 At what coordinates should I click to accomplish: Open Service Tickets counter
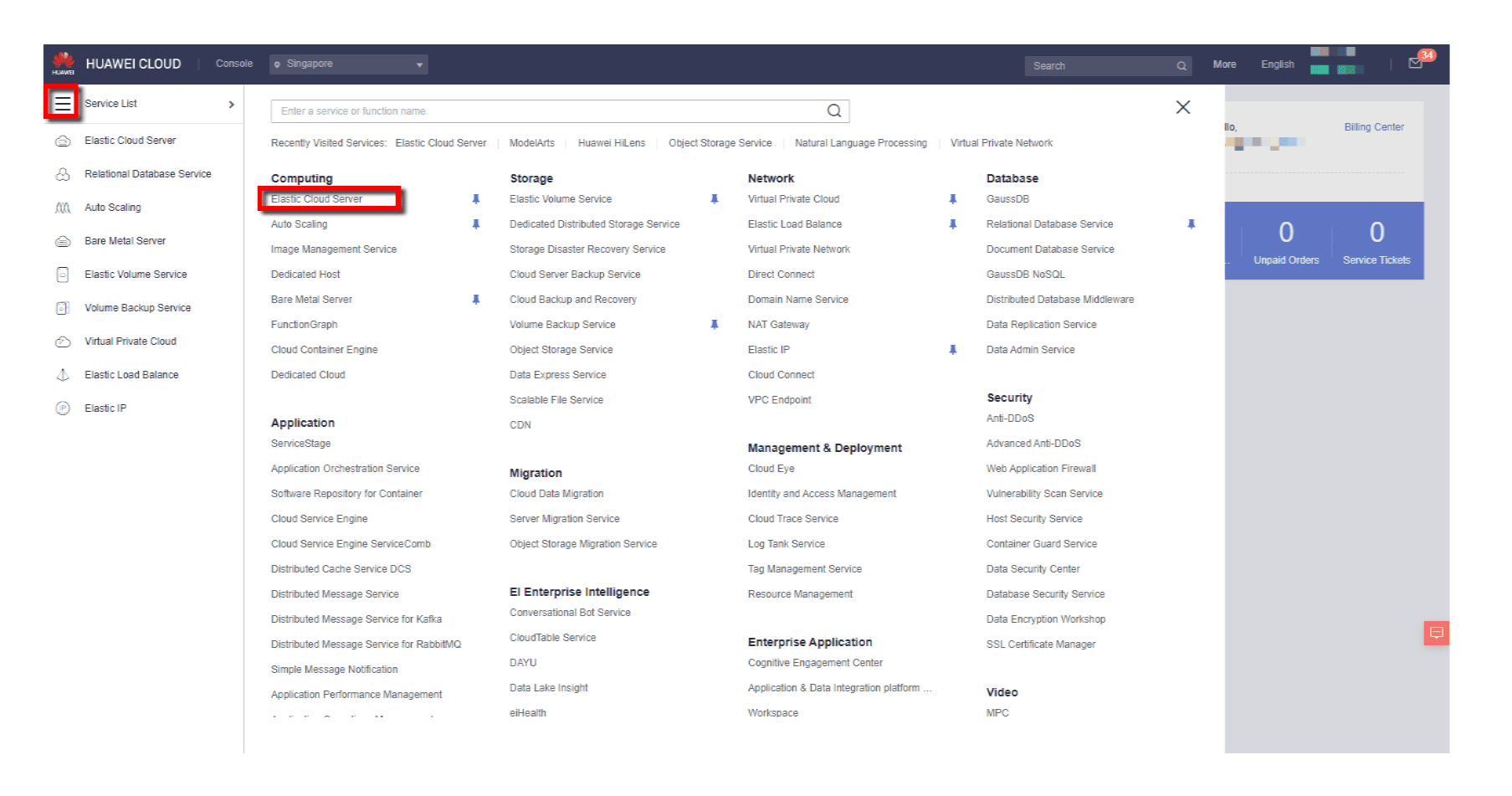click(x=1376, y=242)
